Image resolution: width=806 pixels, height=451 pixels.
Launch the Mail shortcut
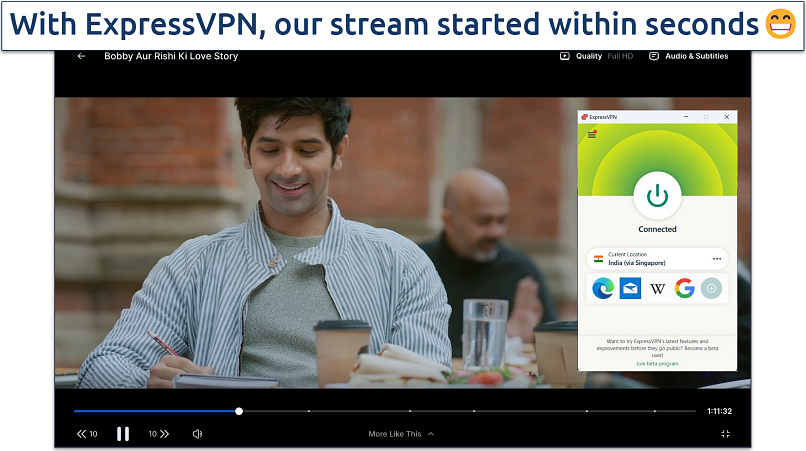[x=630, y=288]
